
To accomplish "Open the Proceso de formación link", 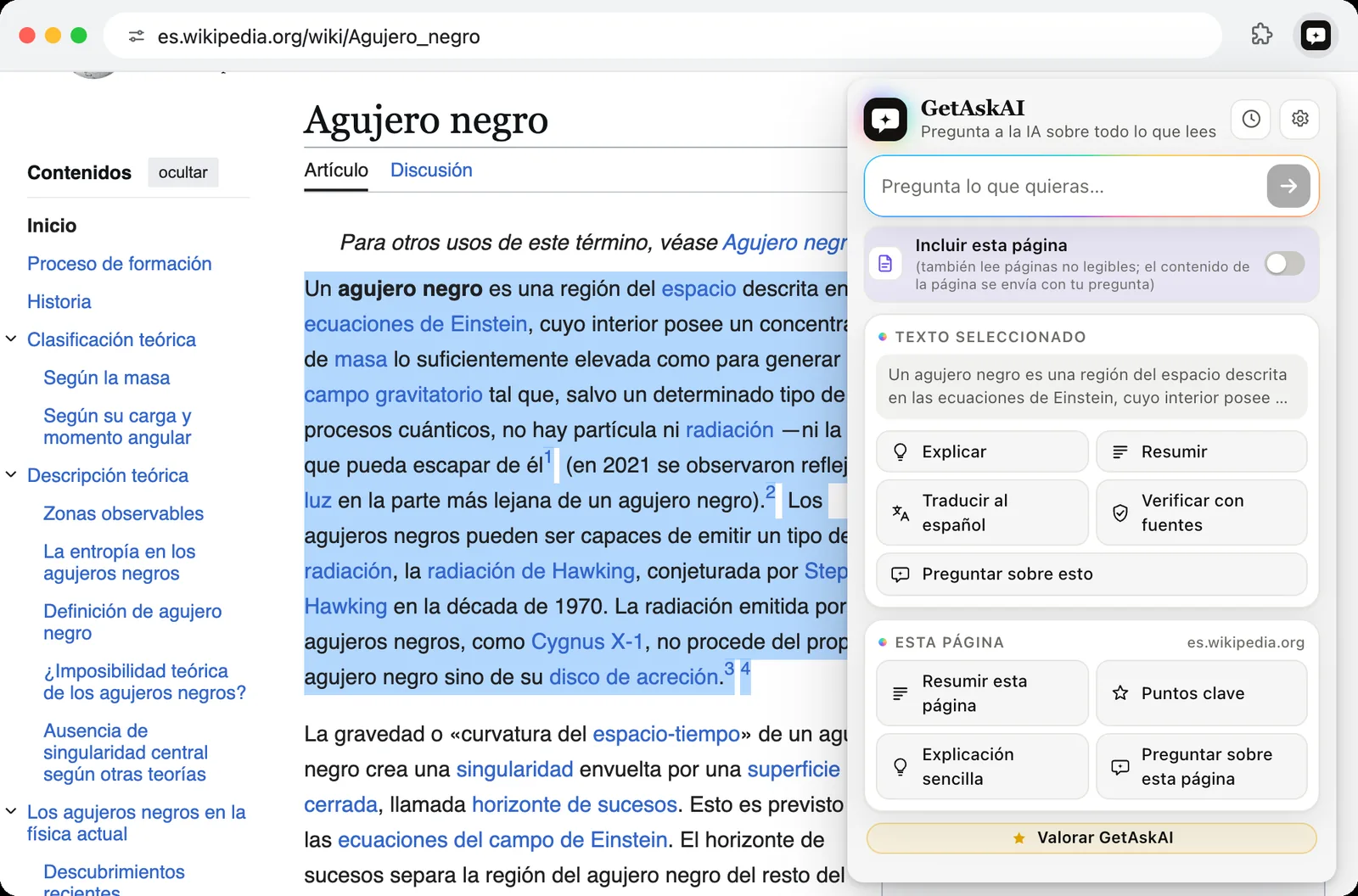I will [120, 264].
